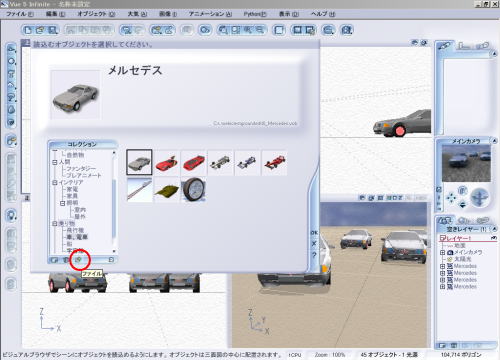Click the new collection icon below the tree
500x360 pixels.
point(54,260)
